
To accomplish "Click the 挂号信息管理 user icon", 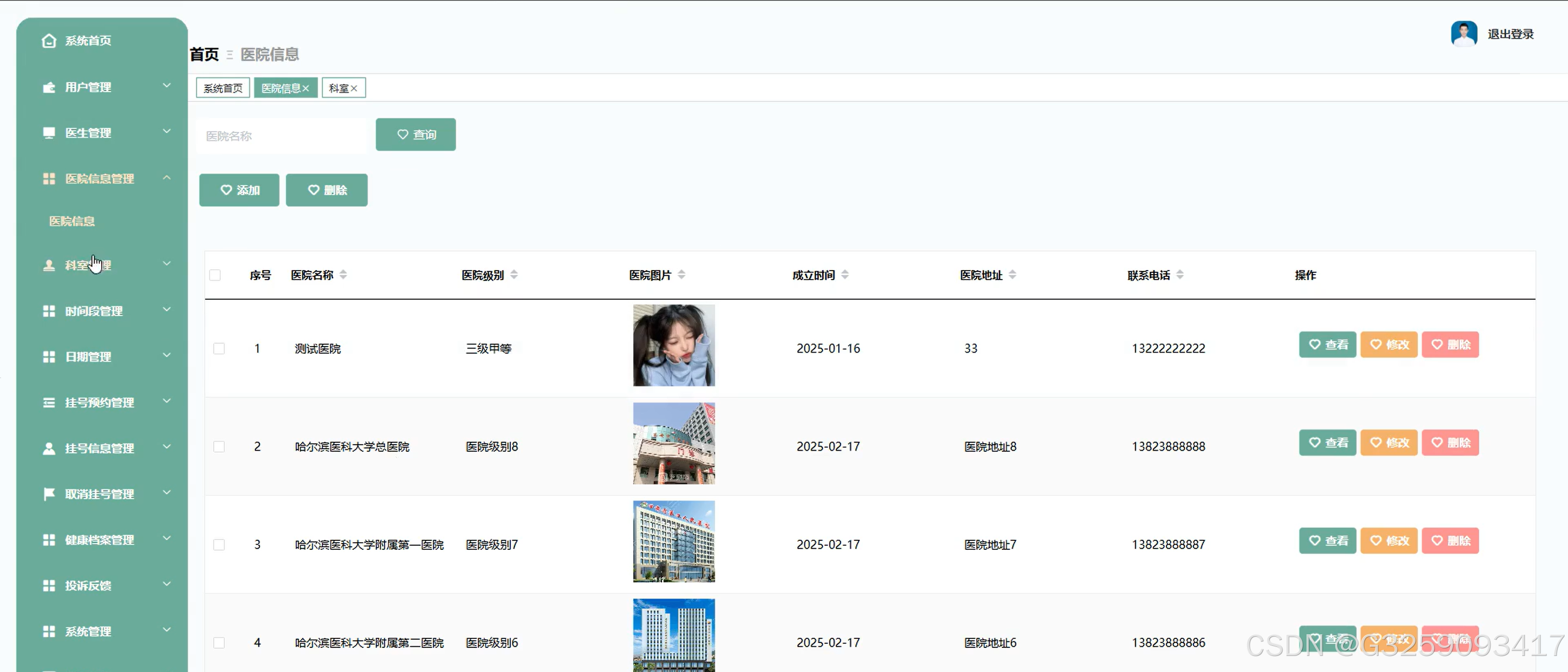I will click(x=49, y=448).
